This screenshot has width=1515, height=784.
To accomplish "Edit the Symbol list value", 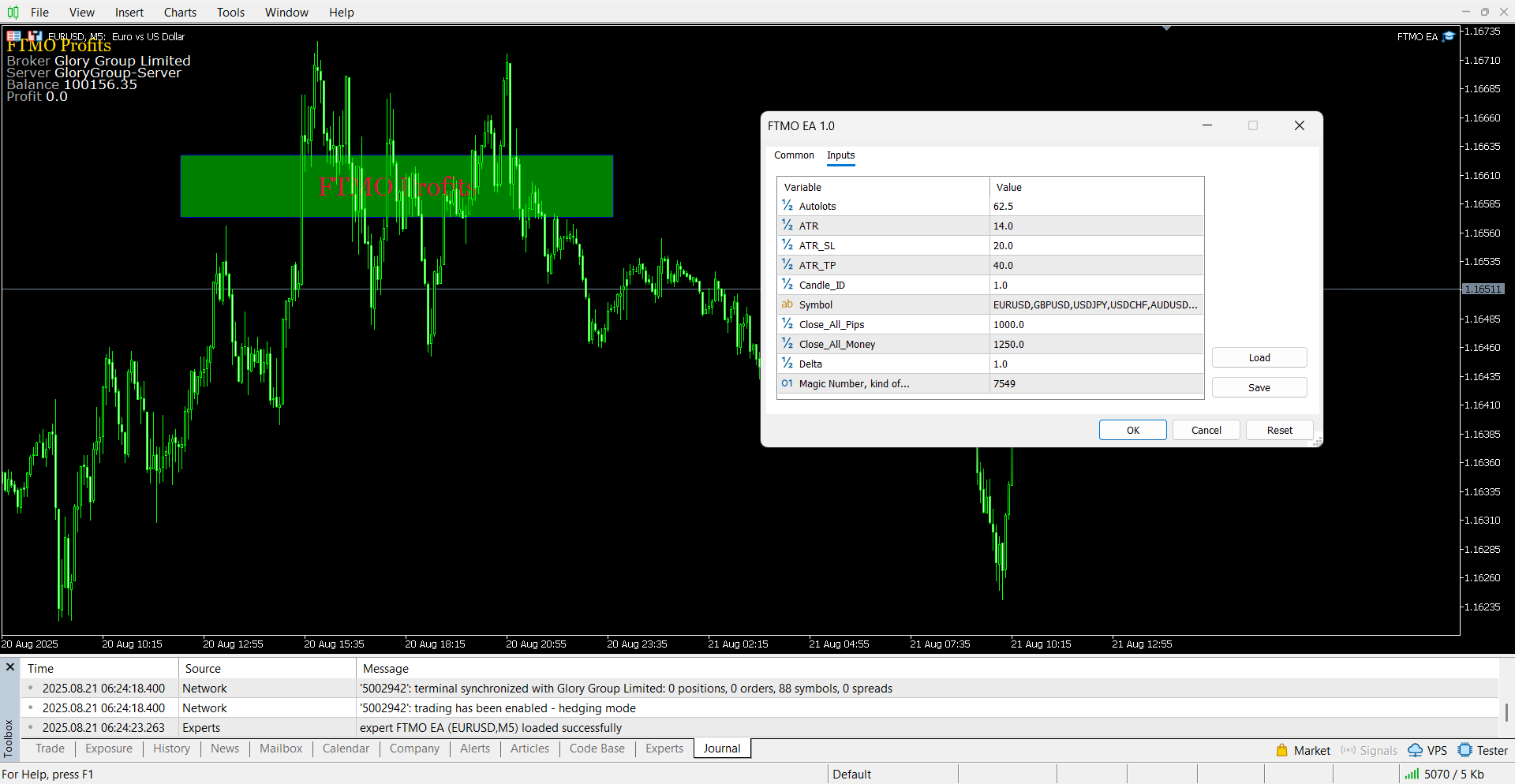I will [x=1097, y=304].
